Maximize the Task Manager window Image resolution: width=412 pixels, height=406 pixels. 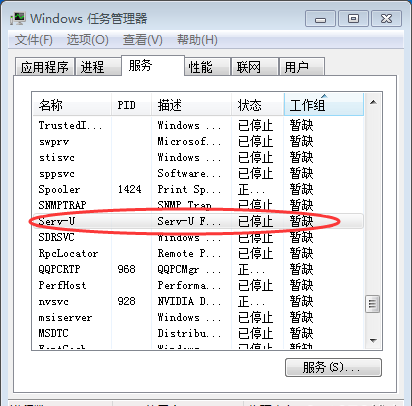pos(353,19)
